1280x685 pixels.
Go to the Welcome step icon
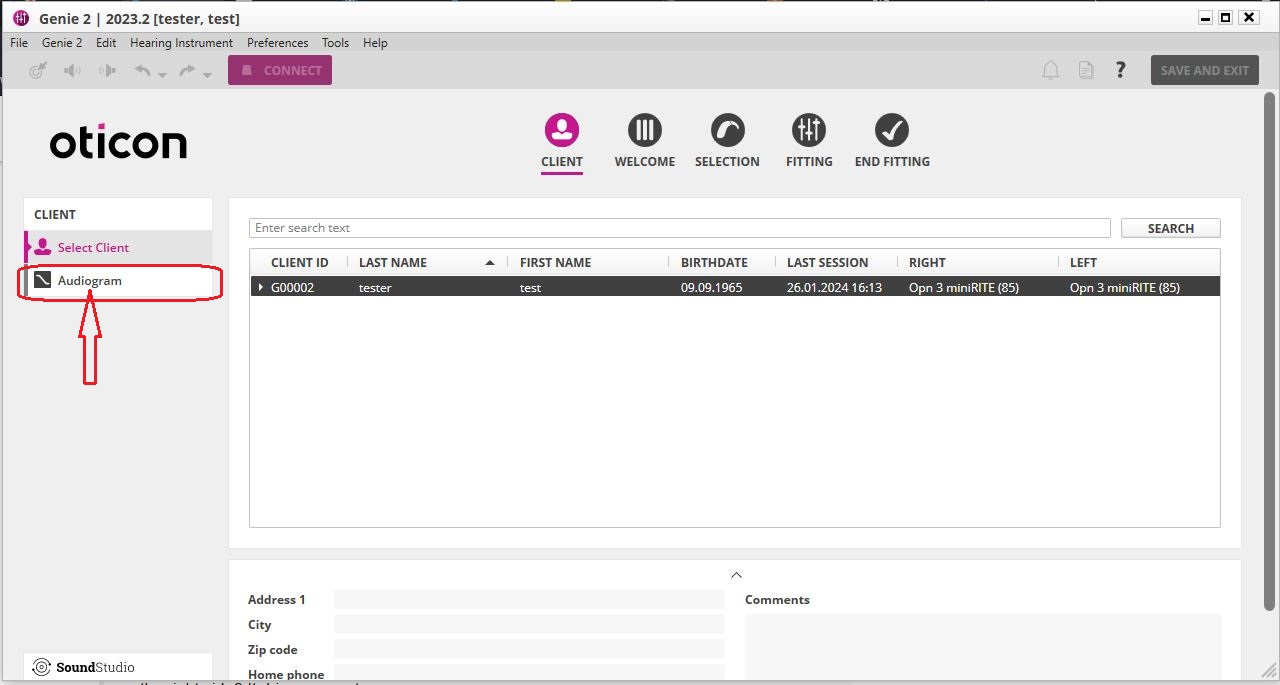coord(645,130)
